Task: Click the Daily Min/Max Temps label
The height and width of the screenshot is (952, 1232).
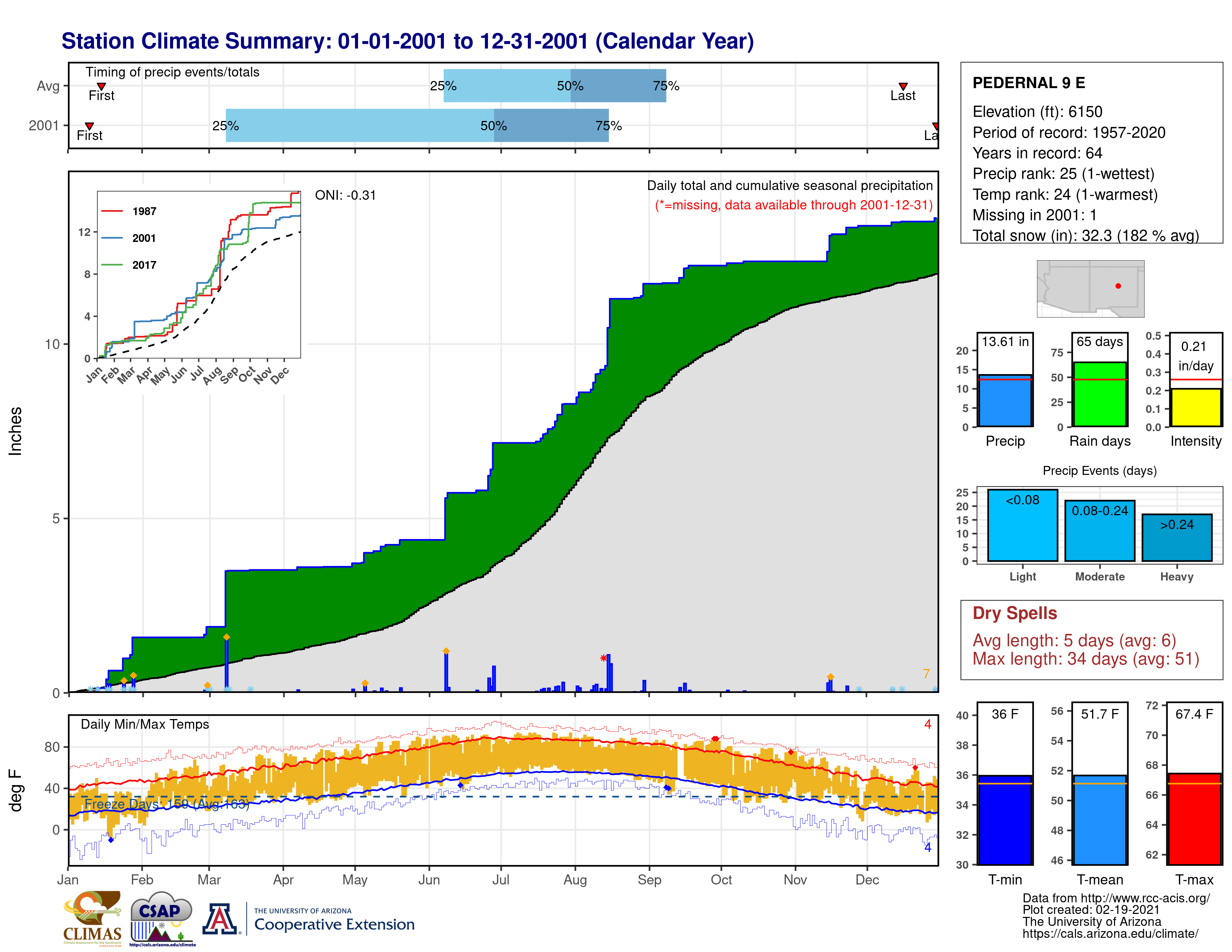Action: [144, 724]
